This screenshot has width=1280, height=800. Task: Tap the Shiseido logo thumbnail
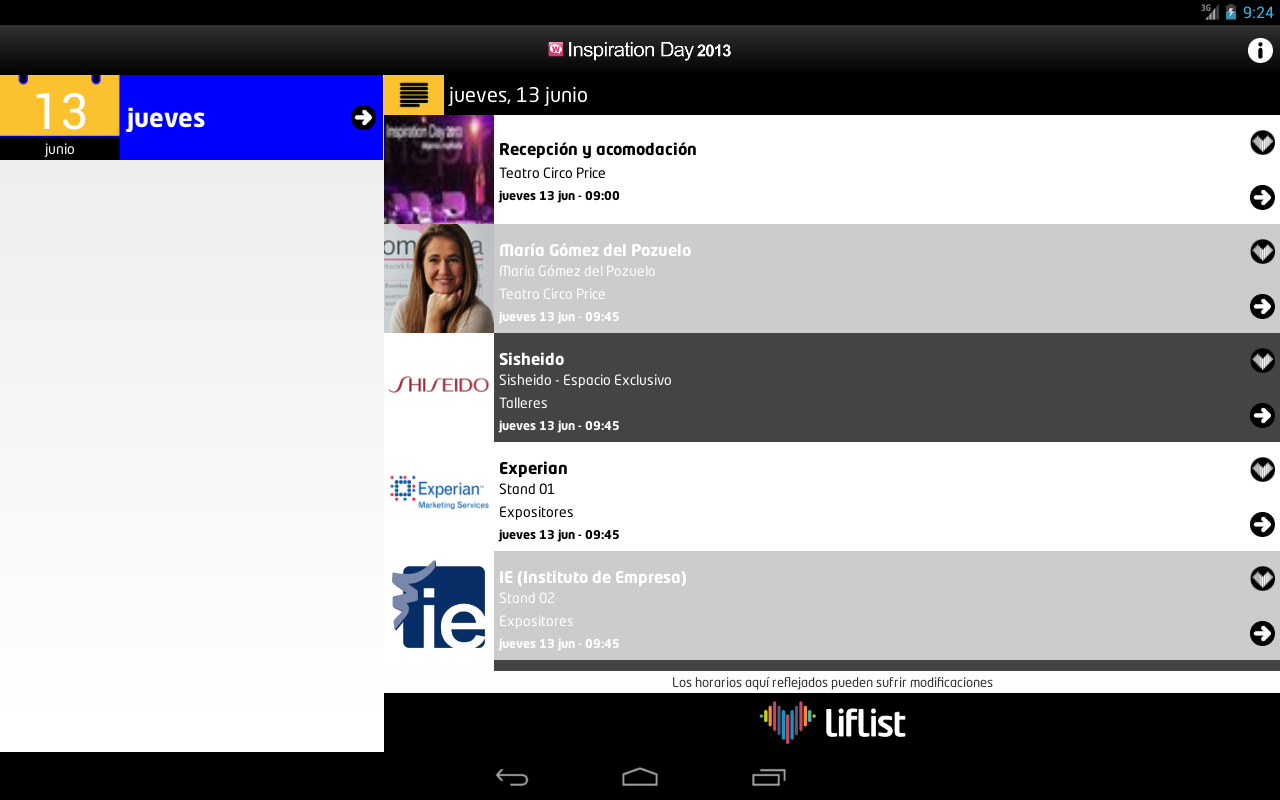tap(439, 387)
